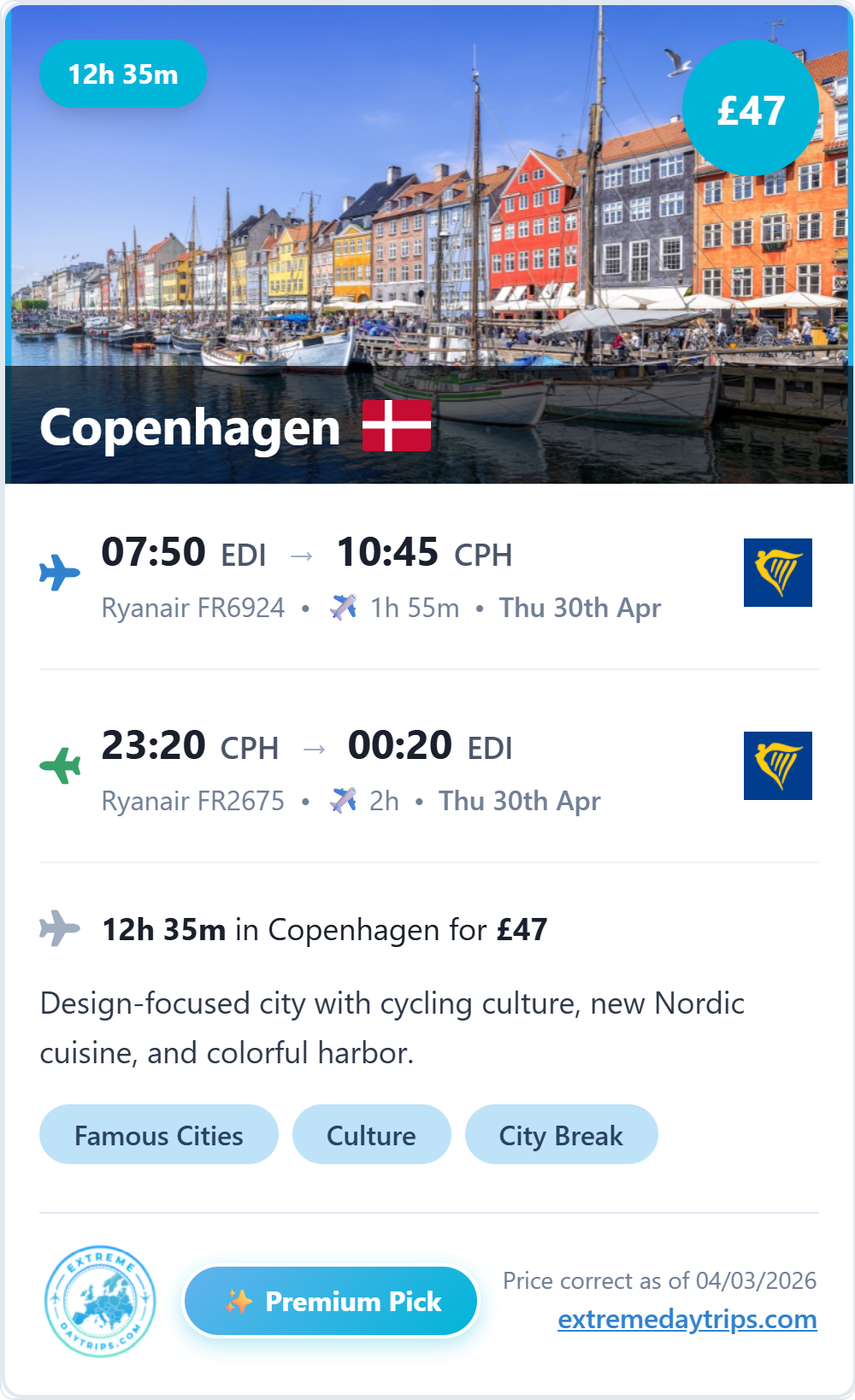Click the green return flight plane icon
The image size is (855, 1400).
[x=60, y=765]
